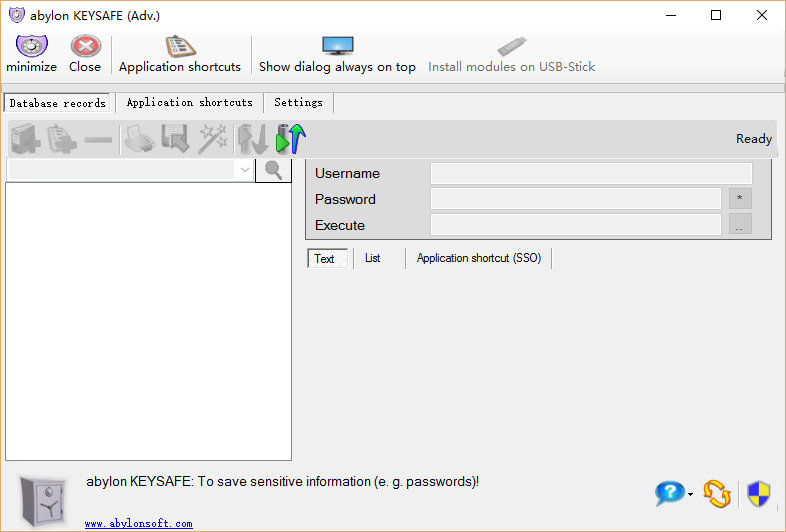Select the Application shortcut (SSO) tab

479,258
